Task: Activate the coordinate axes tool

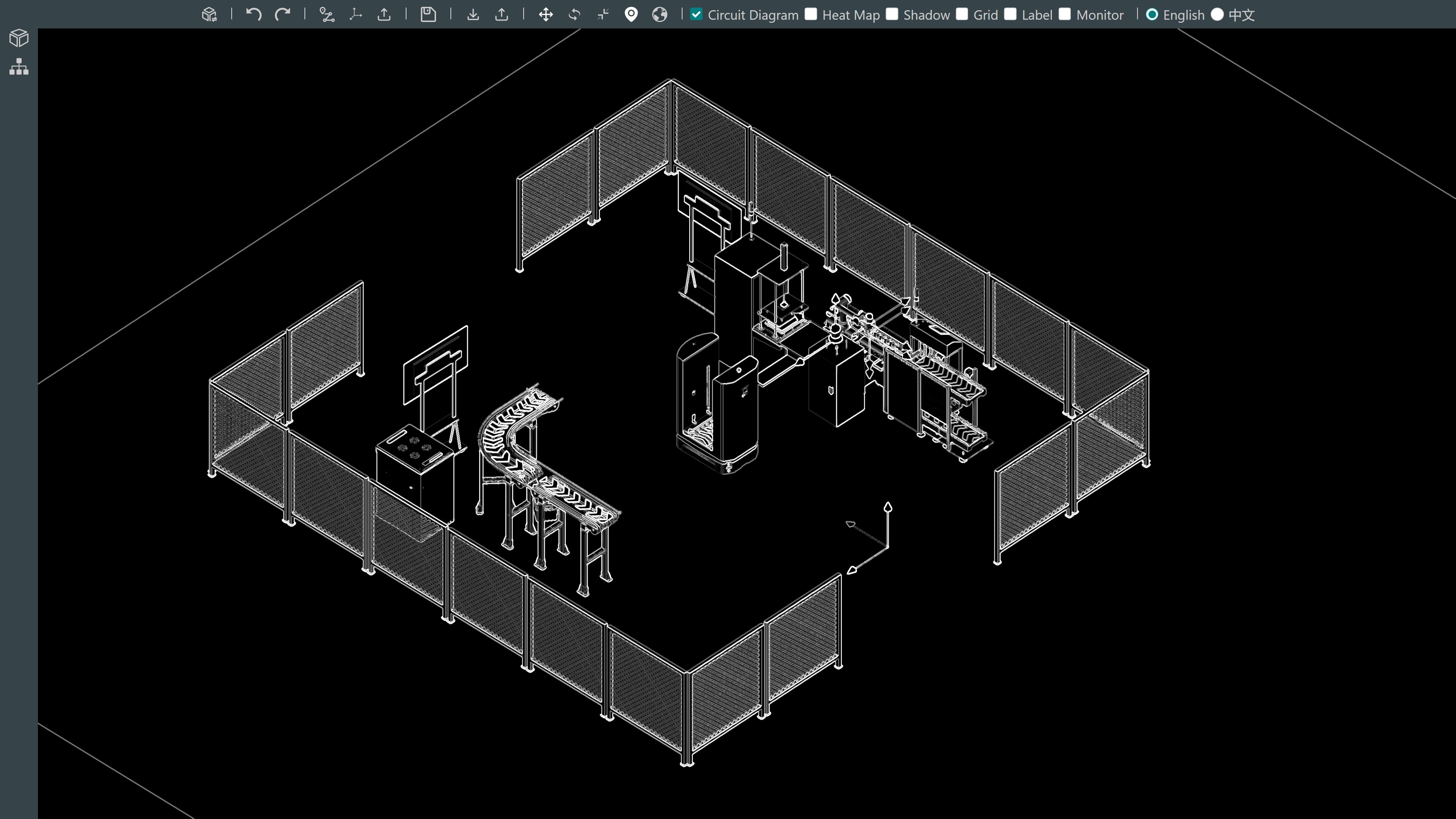Action: click(x=356, y=15)
